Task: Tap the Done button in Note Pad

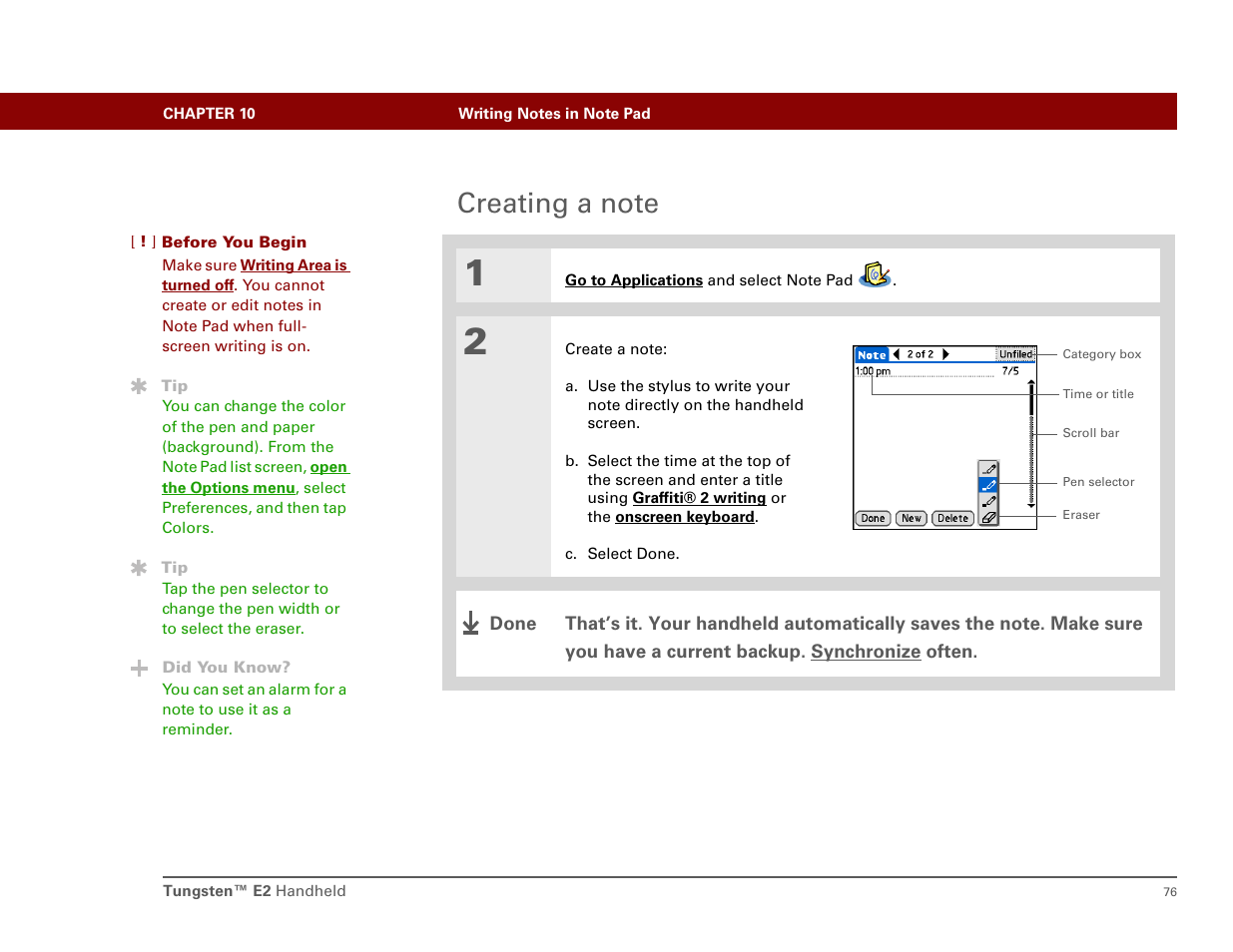Action: [874, 518]
